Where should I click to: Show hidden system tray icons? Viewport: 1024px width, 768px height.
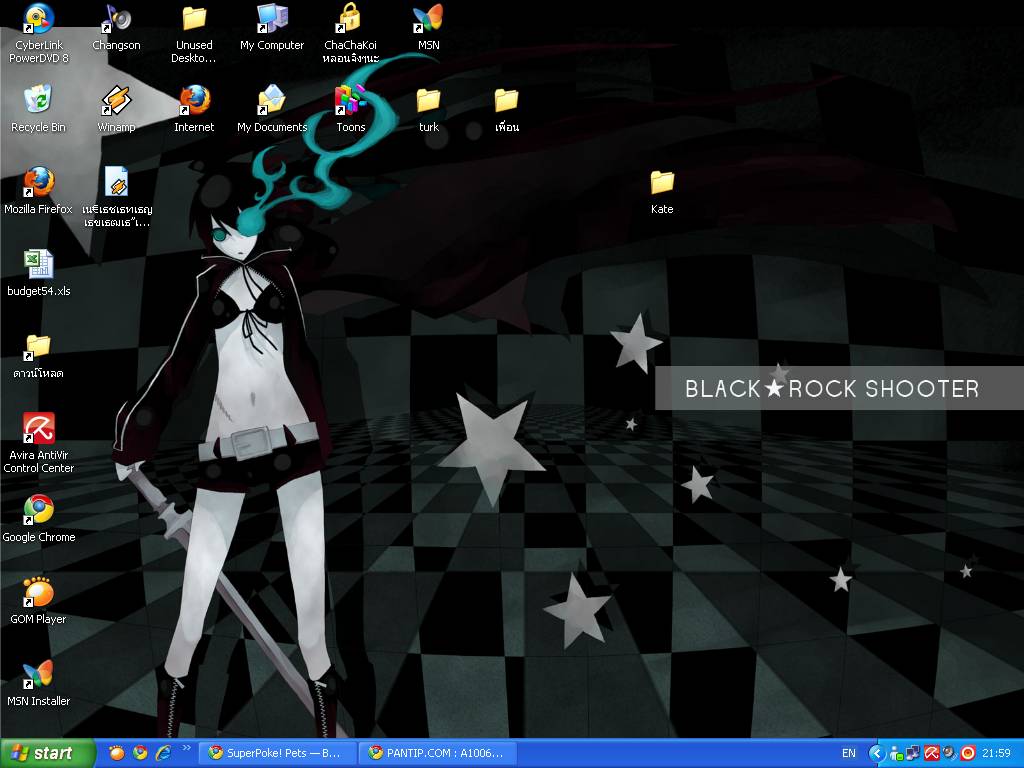tap(877, 754)
